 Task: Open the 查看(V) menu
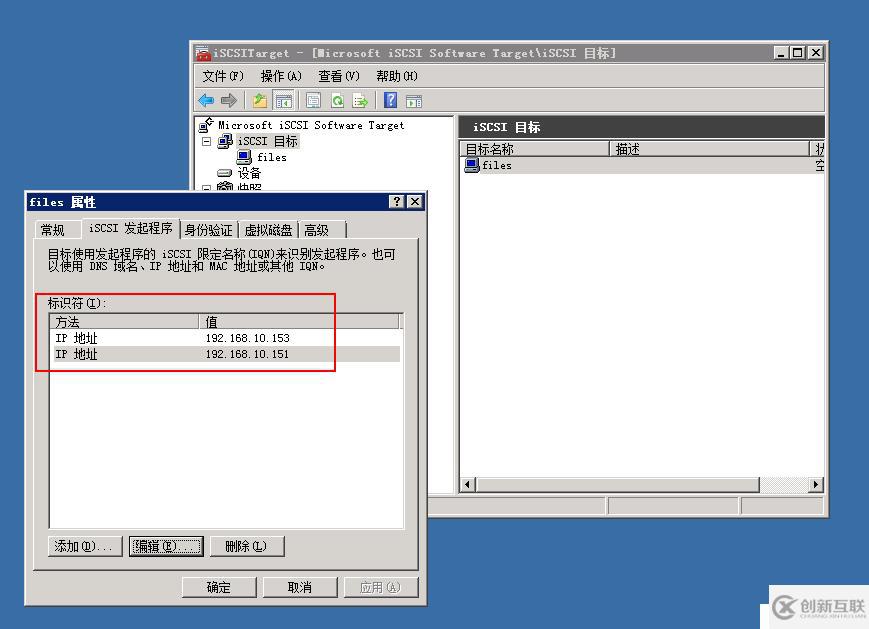[x=339, y=76]
